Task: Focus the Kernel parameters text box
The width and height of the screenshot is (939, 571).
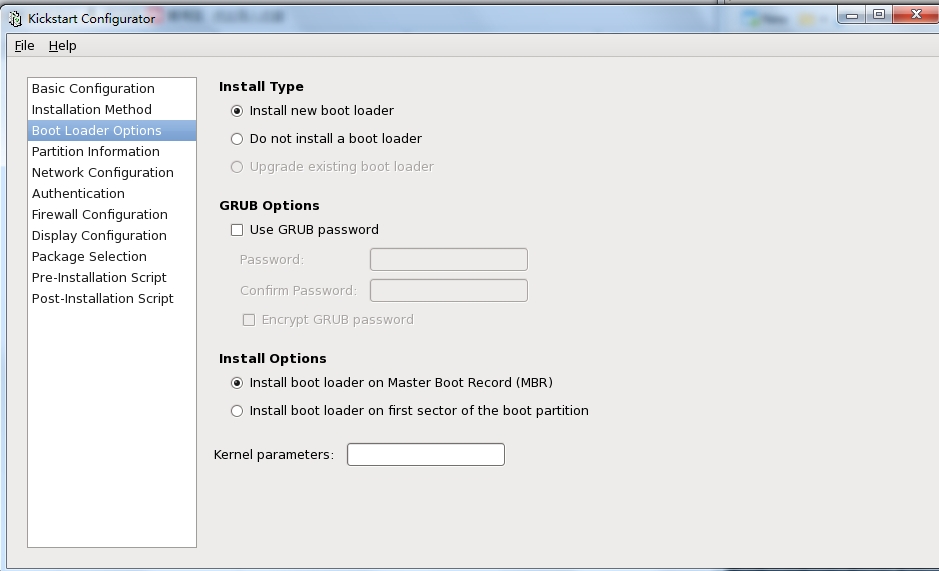Action: click(426, 454)
